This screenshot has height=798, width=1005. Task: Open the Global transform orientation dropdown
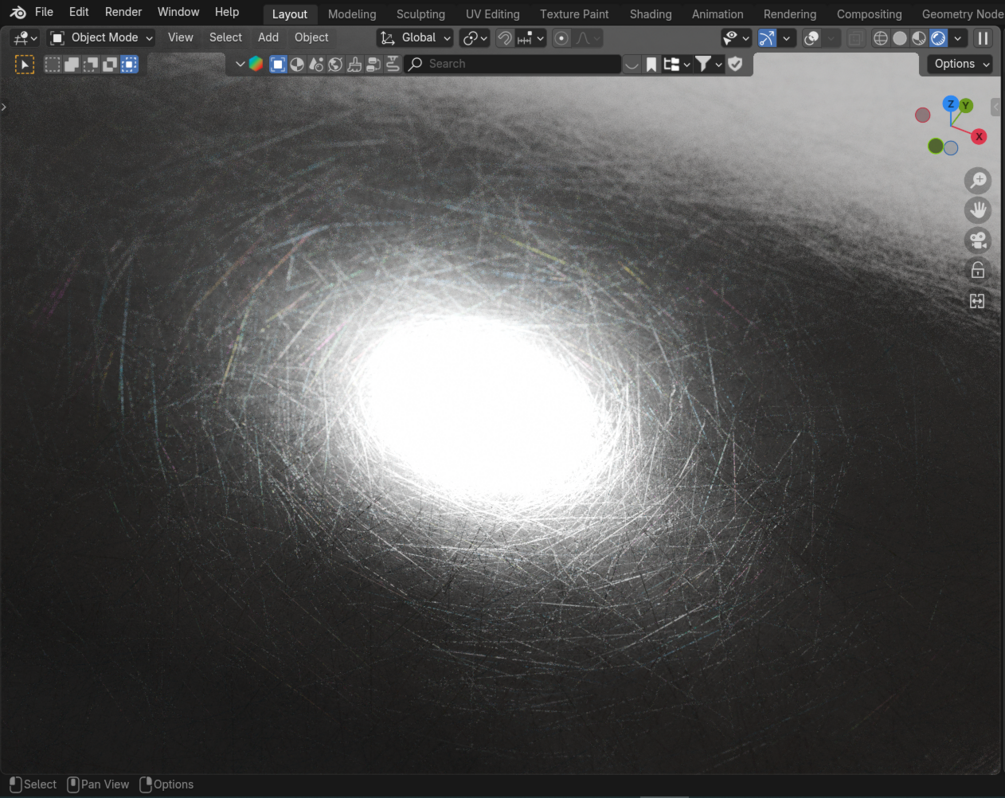(x=415, y=38)
